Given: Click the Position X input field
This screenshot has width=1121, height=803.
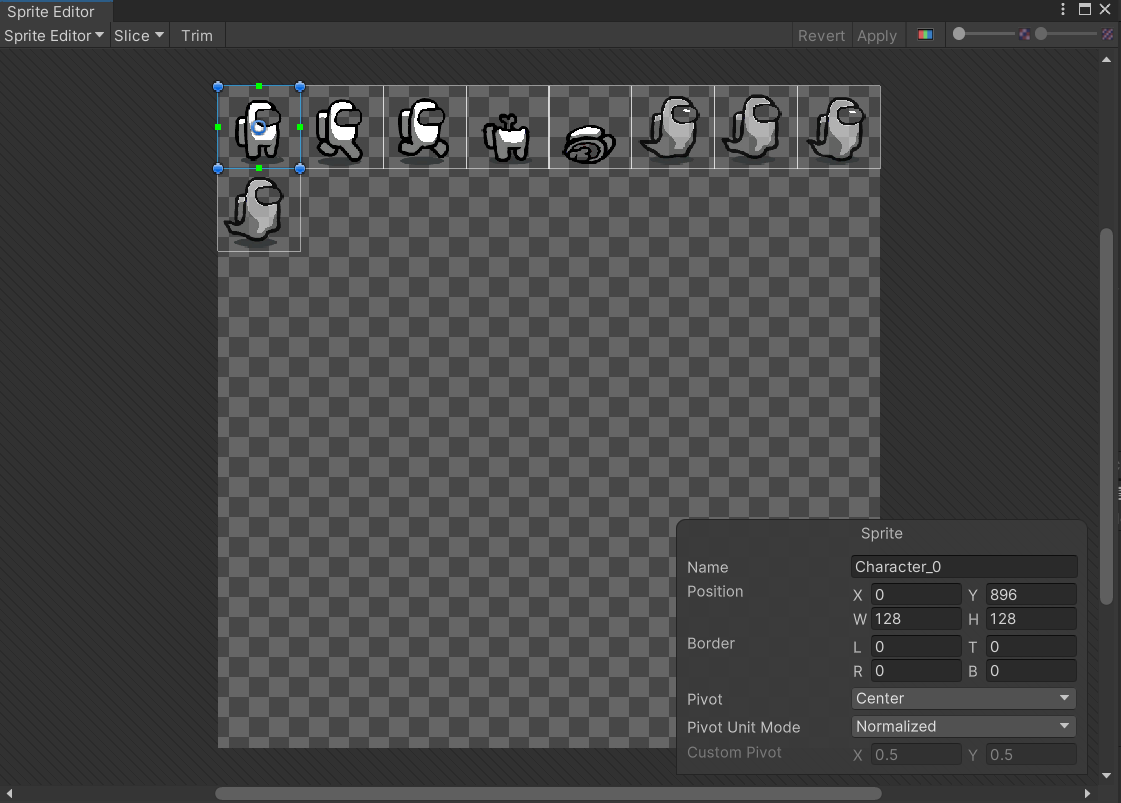Looking at the screenshot, I should coord(916,595).
